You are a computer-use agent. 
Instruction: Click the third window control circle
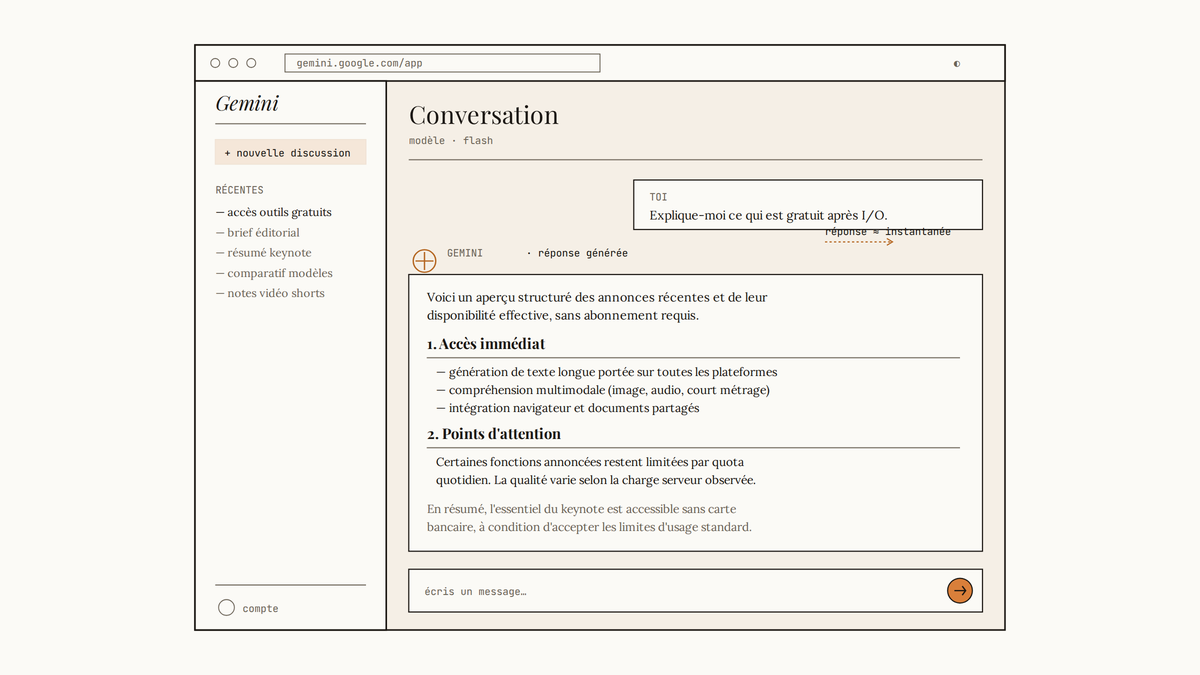(x=251, y=63)
